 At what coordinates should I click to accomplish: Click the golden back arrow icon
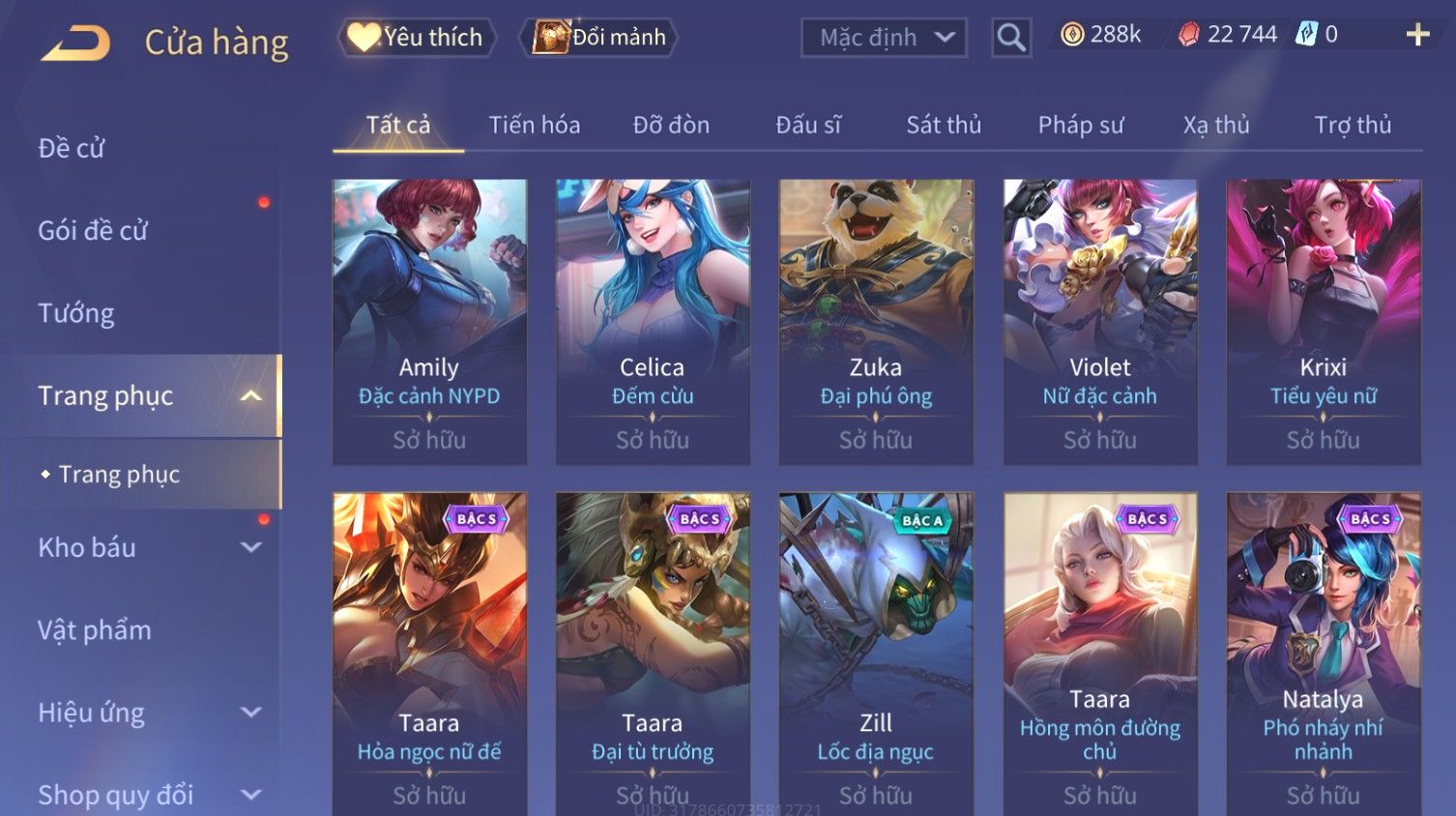[75, 43]
